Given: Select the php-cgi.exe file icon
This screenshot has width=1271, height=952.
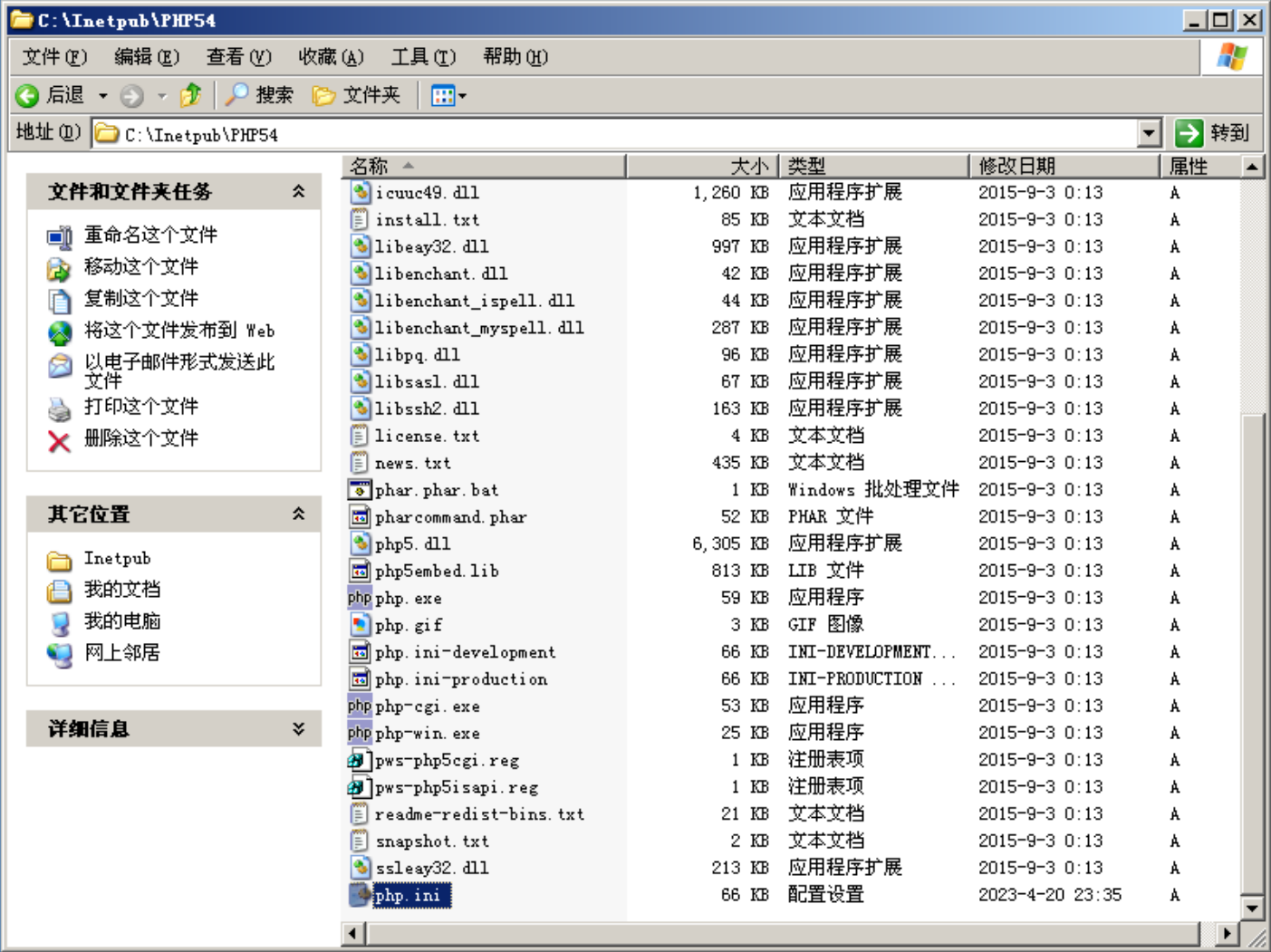Looking at the screenshot, I should click(360, 706).
